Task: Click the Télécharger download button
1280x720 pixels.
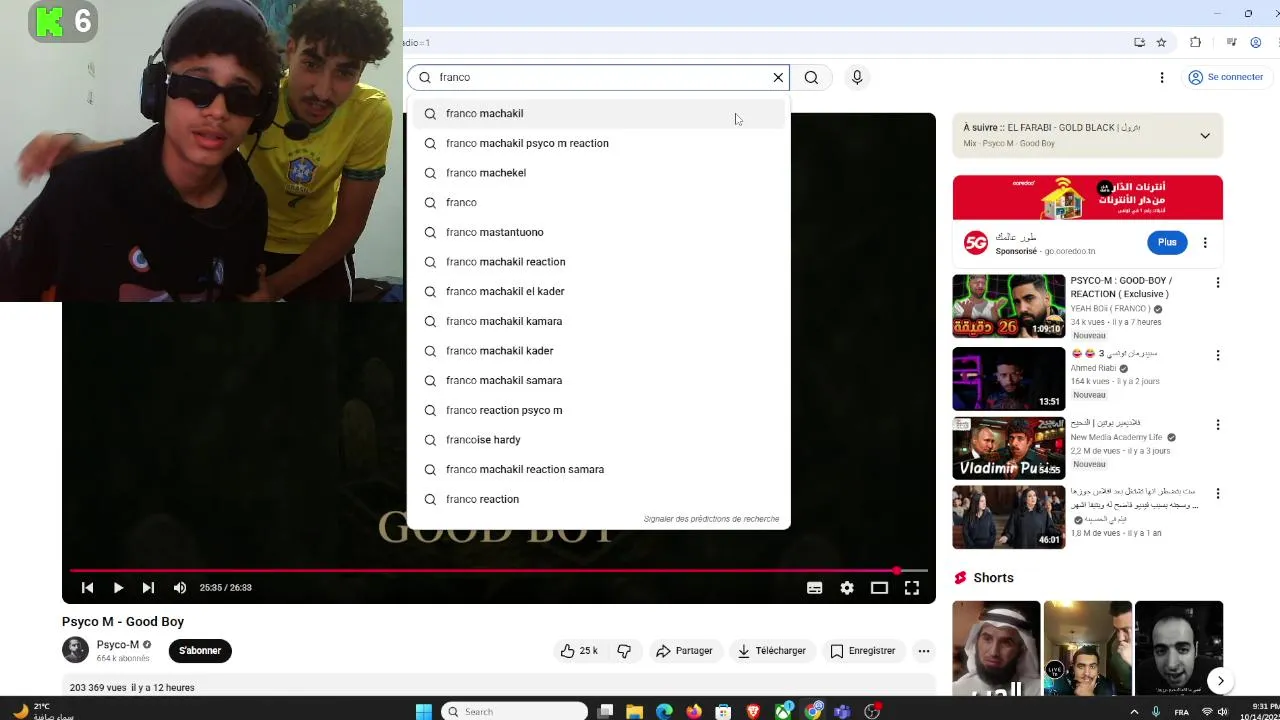Action: coord(771,651)
